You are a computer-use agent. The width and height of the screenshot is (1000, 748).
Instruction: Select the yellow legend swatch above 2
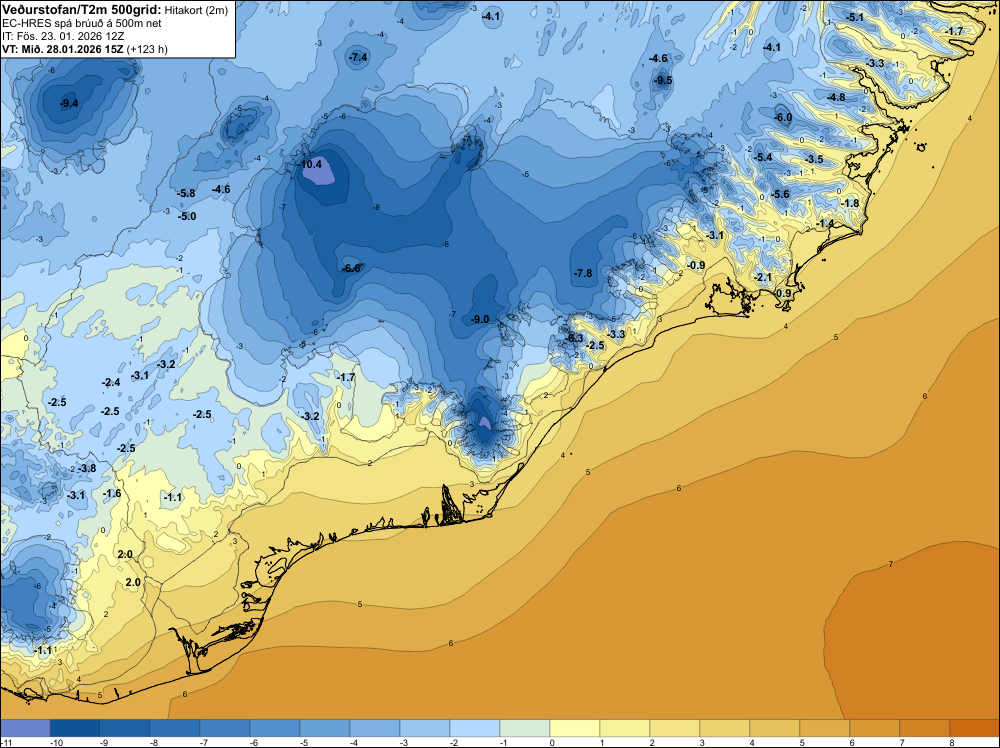[x=675, y=728]
